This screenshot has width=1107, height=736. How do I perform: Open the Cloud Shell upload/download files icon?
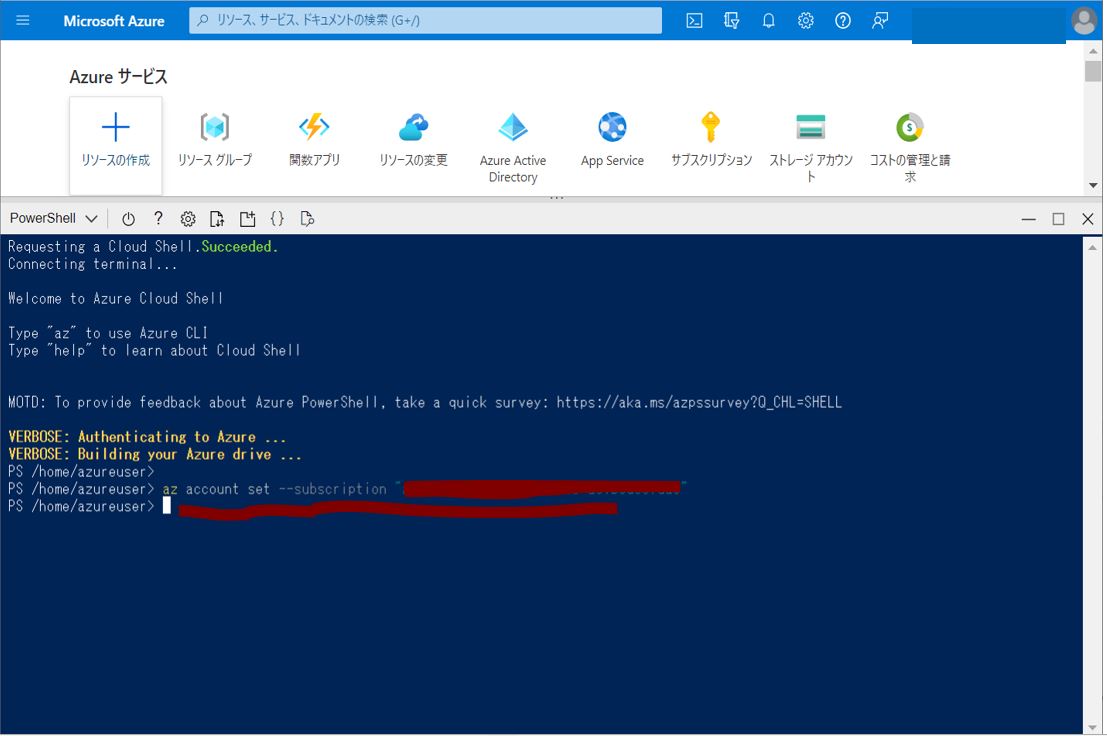[x=217, y=219]
